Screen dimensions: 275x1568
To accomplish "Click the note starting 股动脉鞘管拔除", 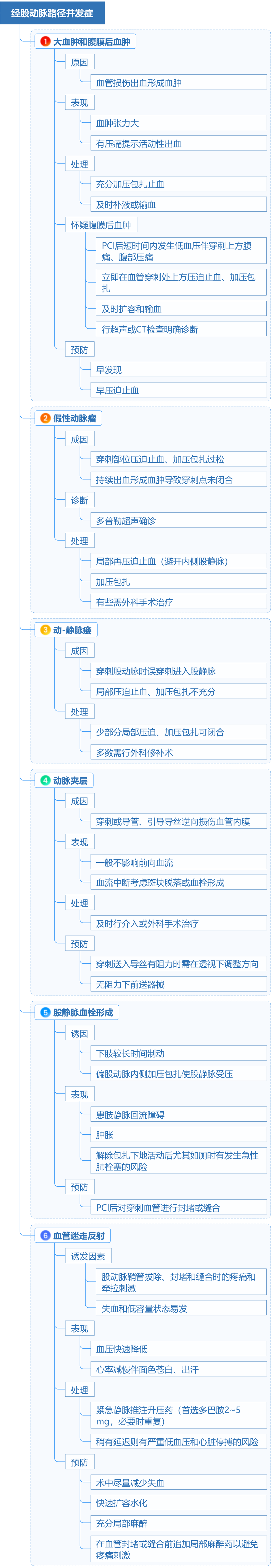I will point(181,1282).
